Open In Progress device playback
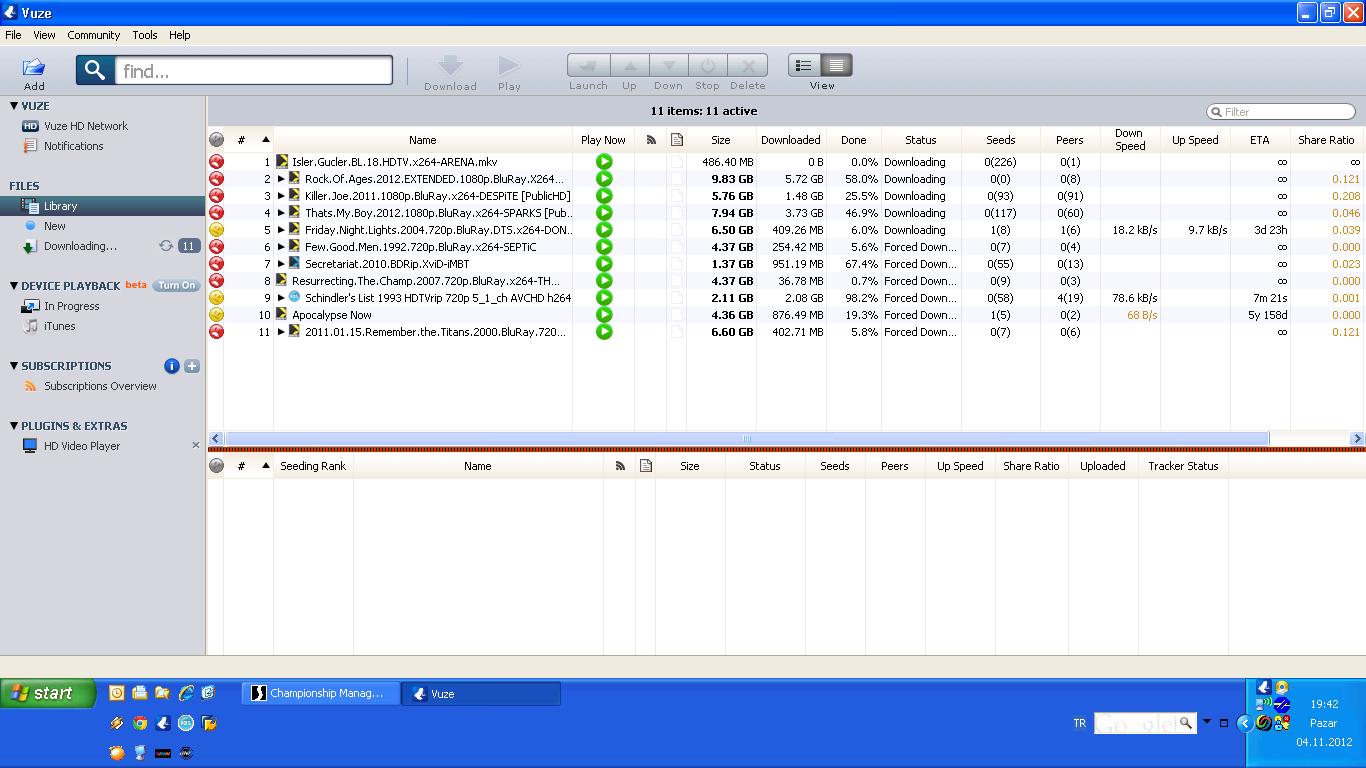1366x768 pixels. tap(71, 306)
